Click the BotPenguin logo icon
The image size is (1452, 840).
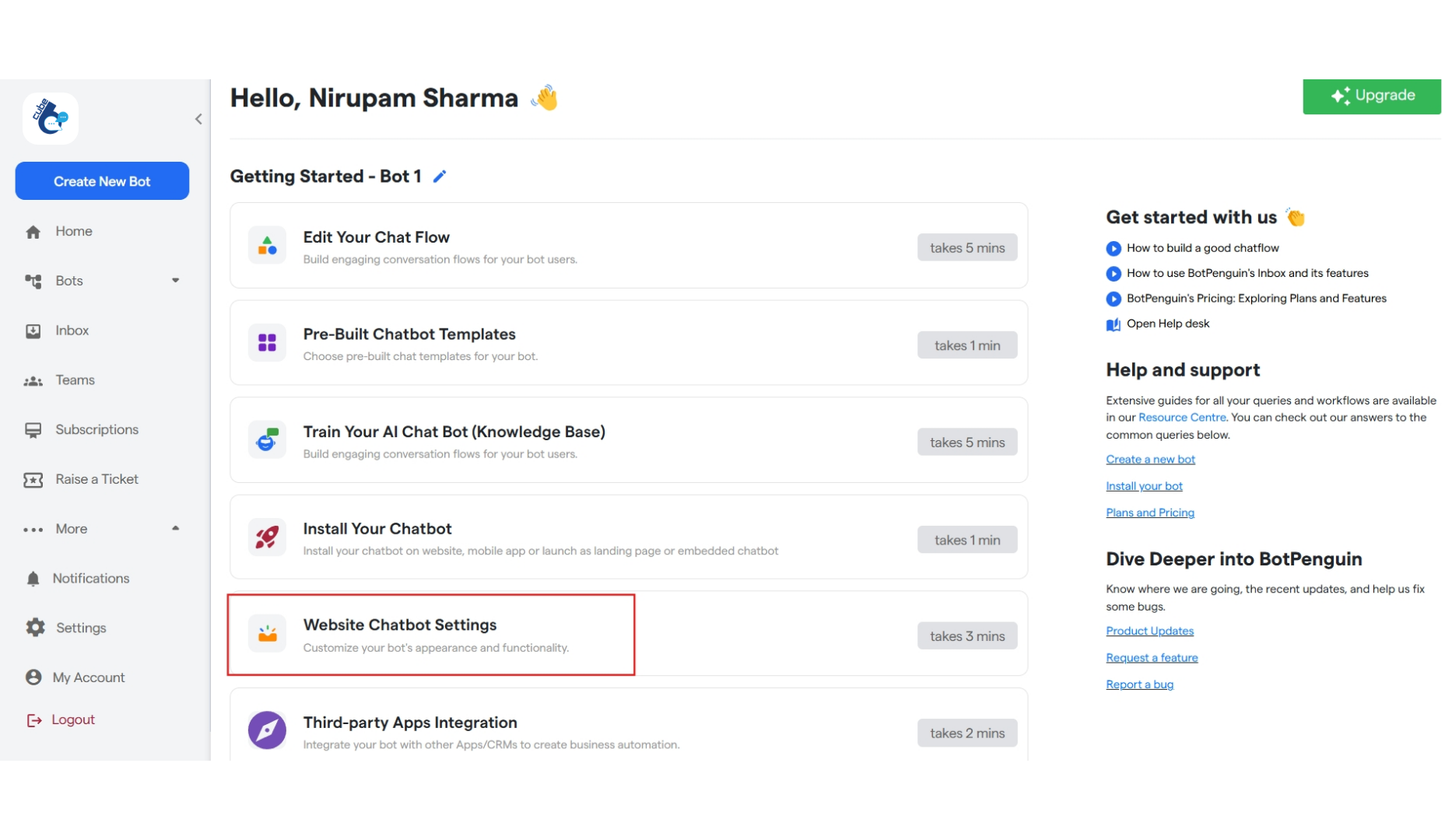pyautogui.click(x=51, y=118)
